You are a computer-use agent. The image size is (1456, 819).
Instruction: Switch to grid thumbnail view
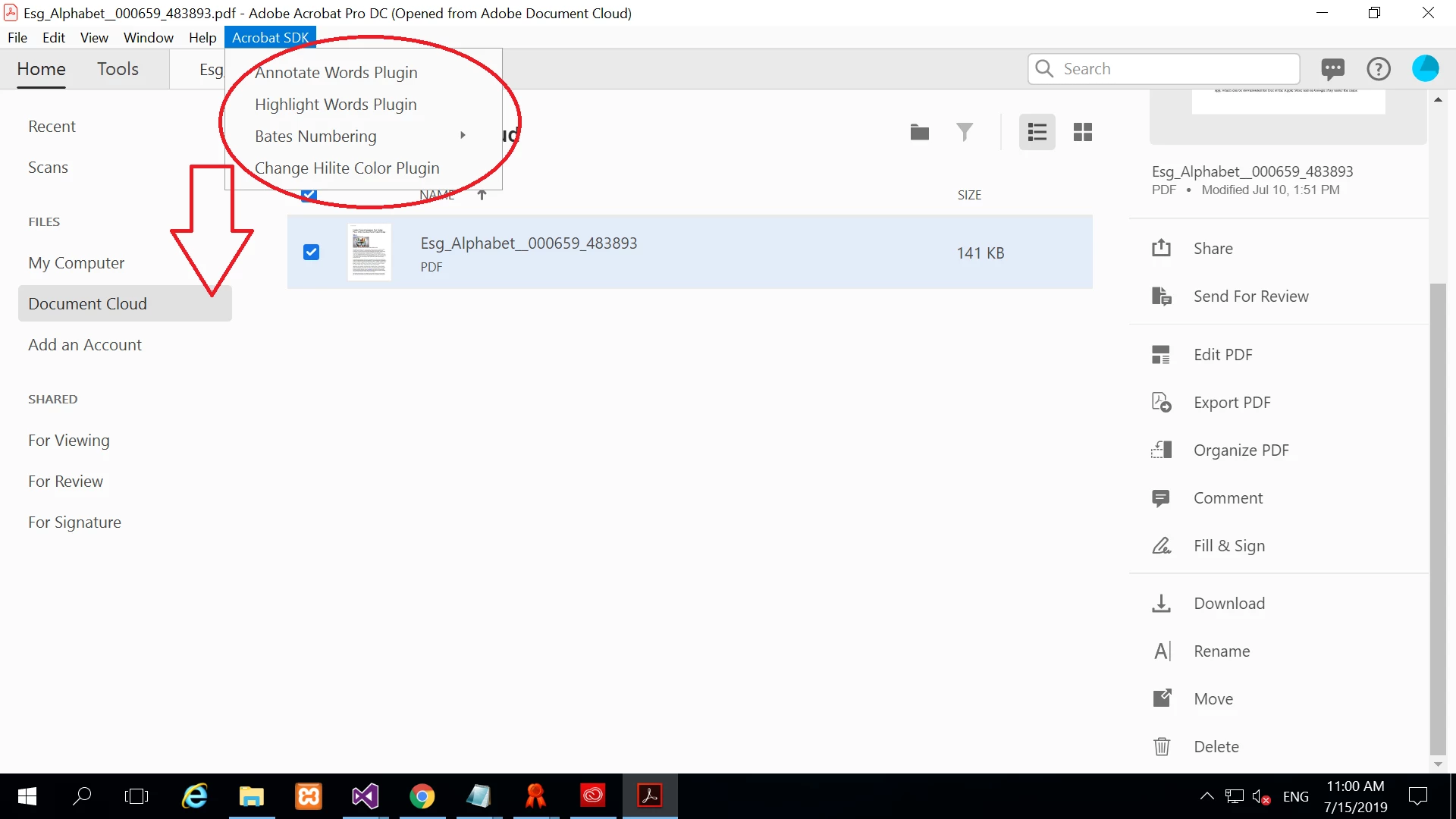pyautogui.click(x=1082, y=133)
